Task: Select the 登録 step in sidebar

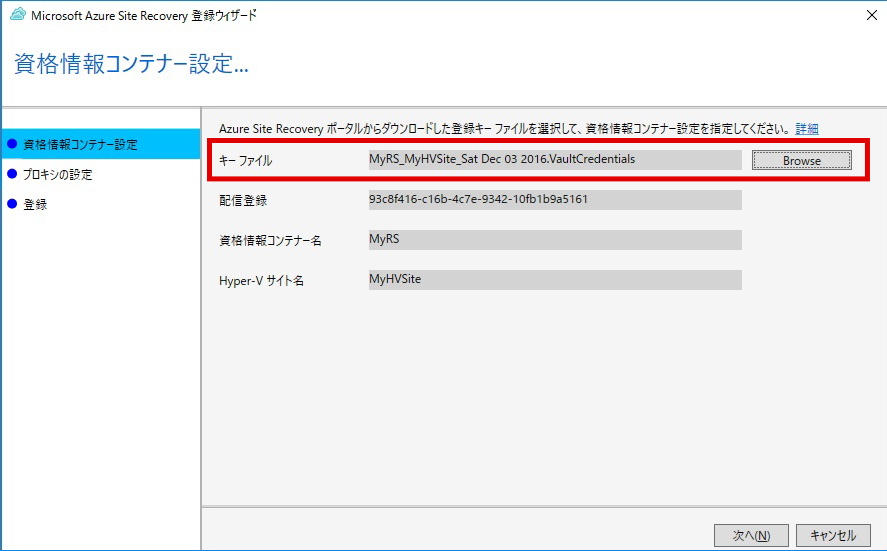Action: (35, 204)
